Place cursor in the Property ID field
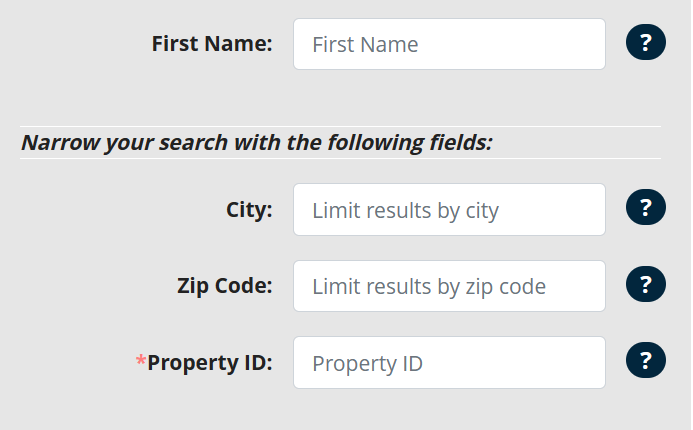Screen dimensions: 693x430 449,362
